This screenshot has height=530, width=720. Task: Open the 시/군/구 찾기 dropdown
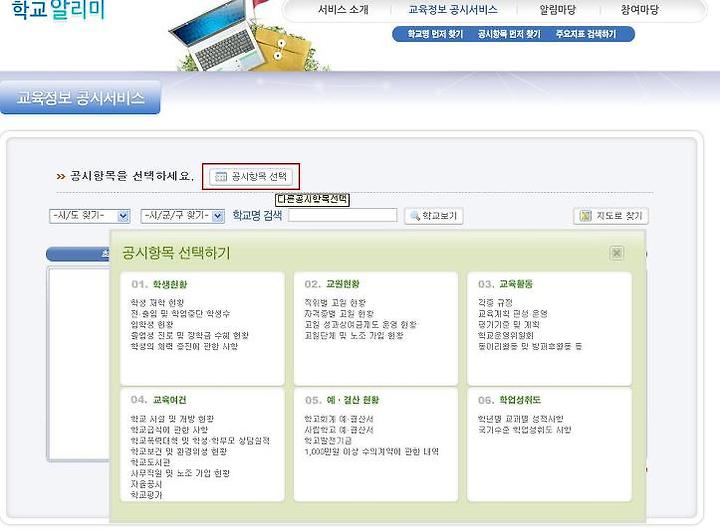click(x=182, y=215)
